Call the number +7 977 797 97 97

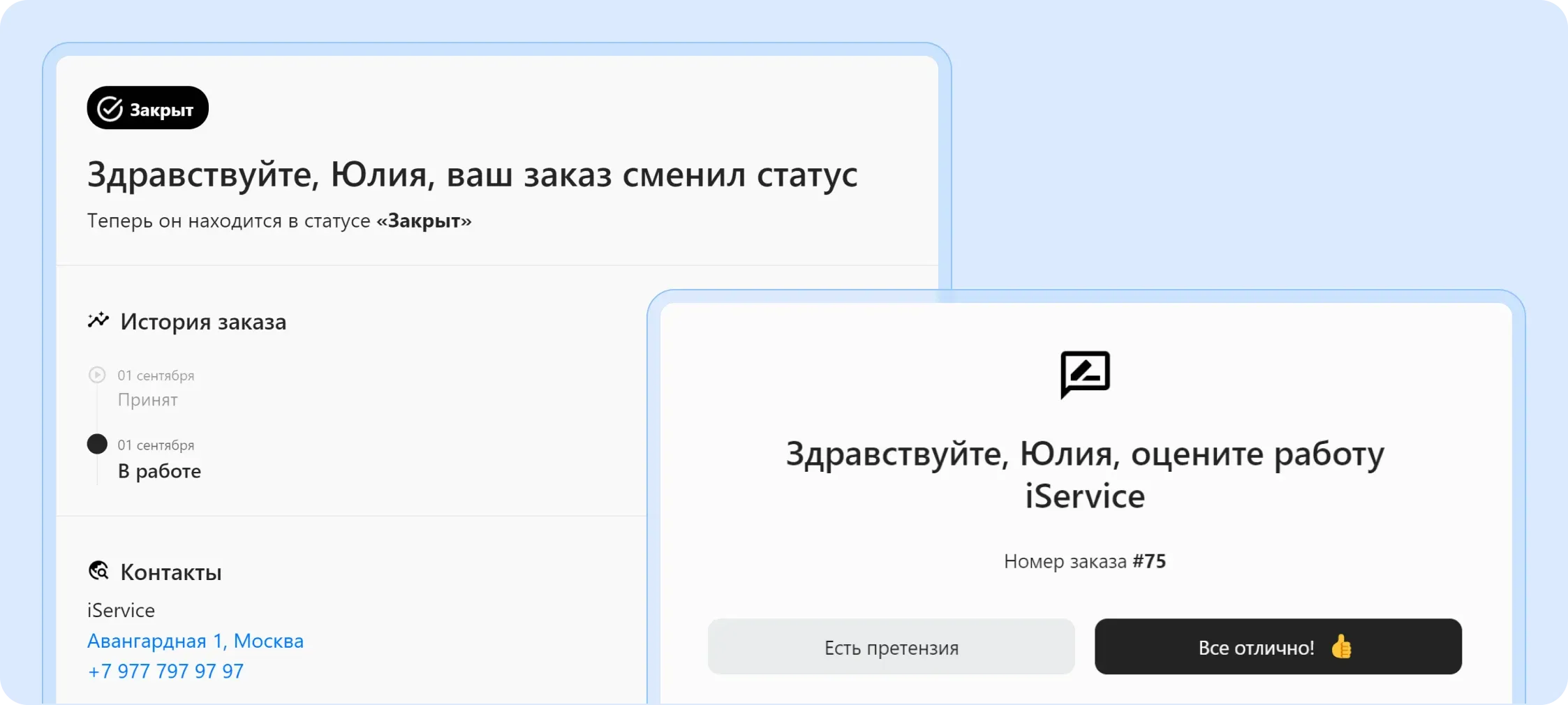(165, 671)
